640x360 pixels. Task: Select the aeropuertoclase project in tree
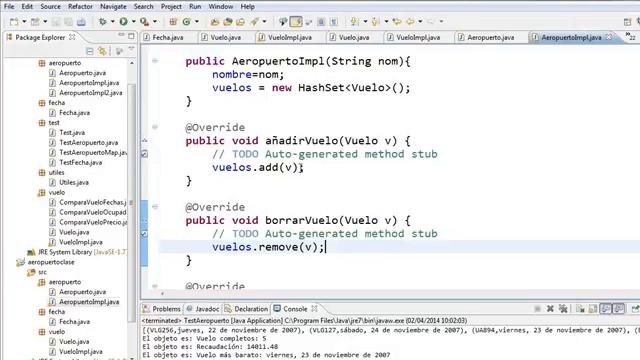tap(46, 262)
